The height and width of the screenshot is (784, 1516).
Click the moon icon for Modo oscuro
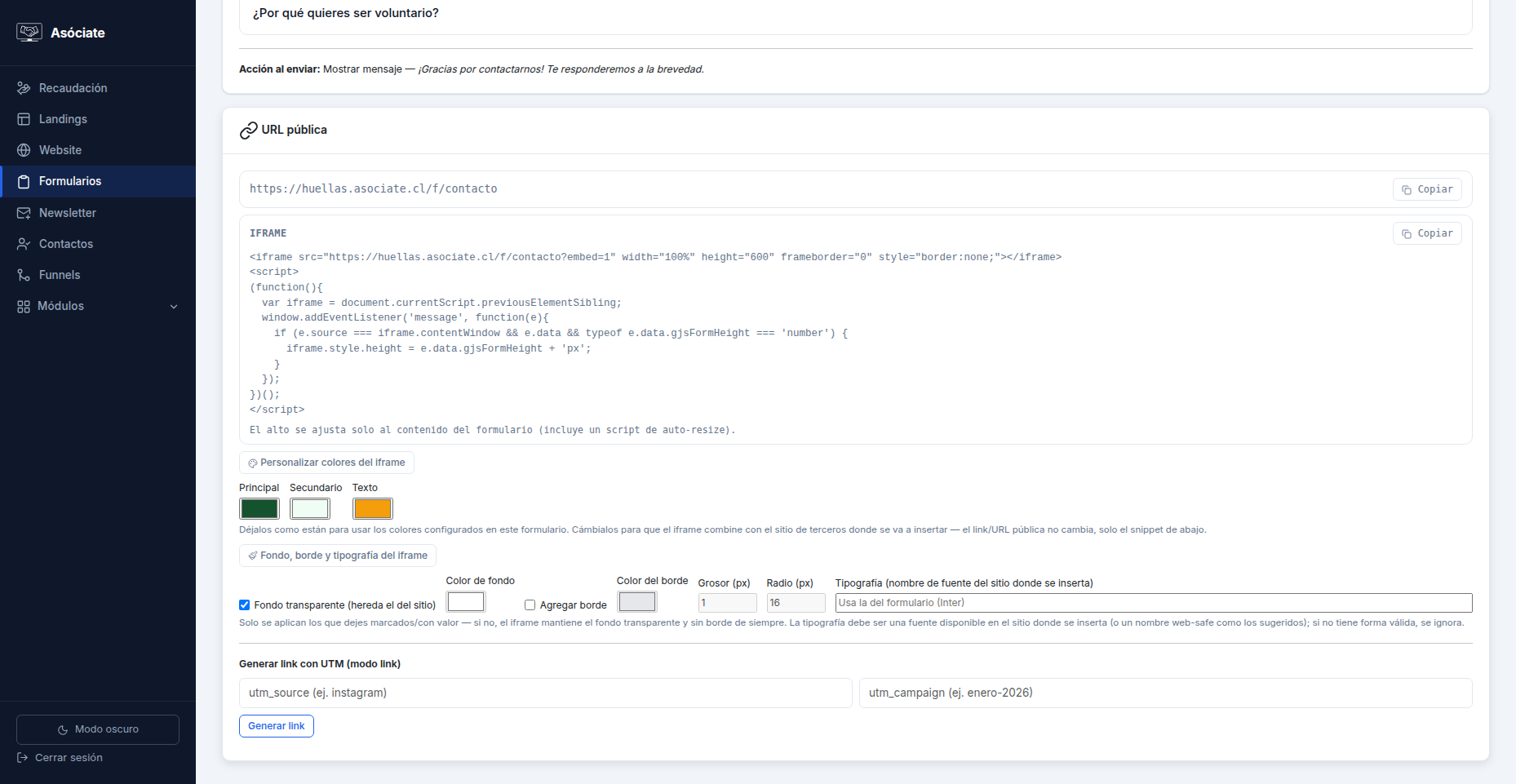click(x=63, y=729)
